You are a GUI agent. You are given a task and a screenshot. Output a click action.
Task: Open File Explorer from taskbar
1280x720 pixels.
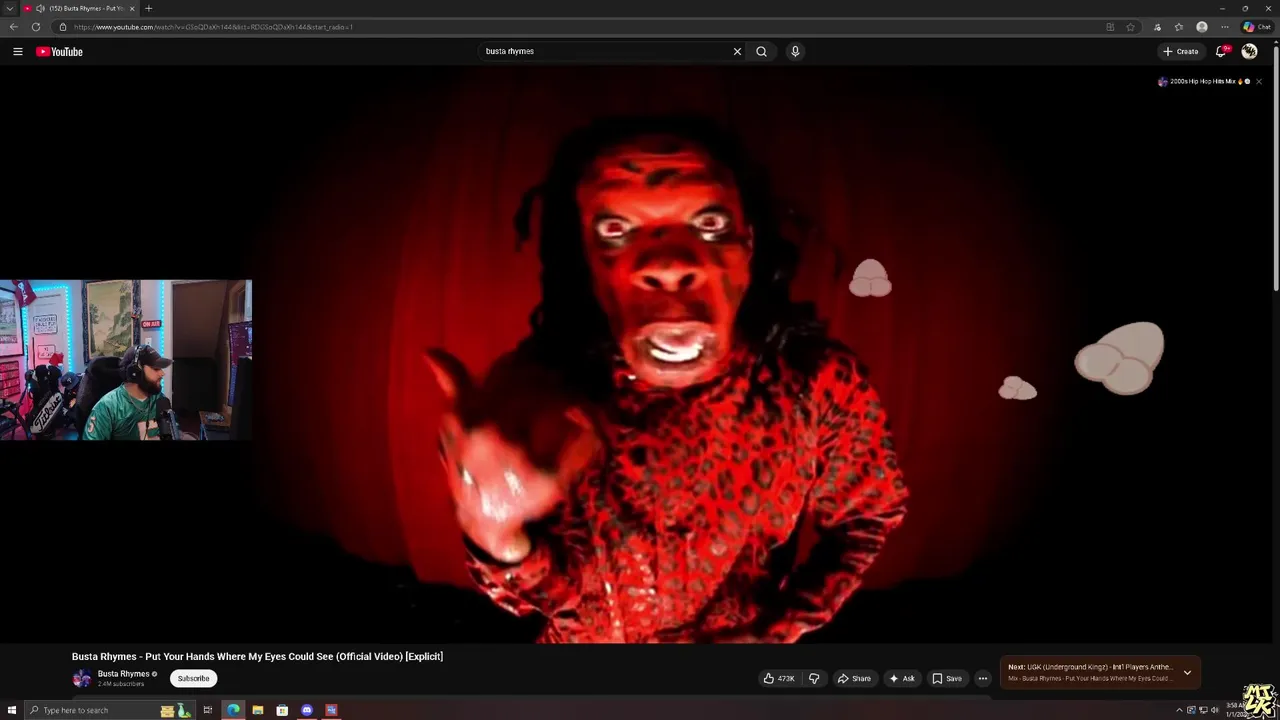258,710
